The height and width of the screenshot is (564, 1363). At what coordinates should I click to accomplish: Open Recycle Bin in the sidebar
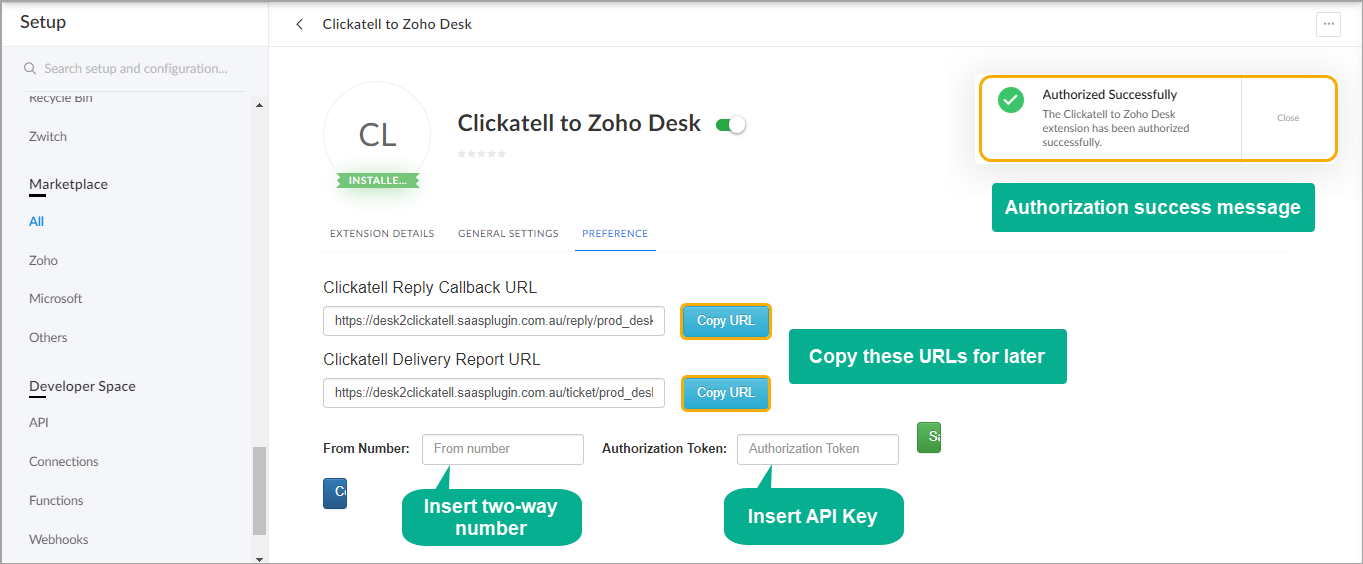coord(61,98)
